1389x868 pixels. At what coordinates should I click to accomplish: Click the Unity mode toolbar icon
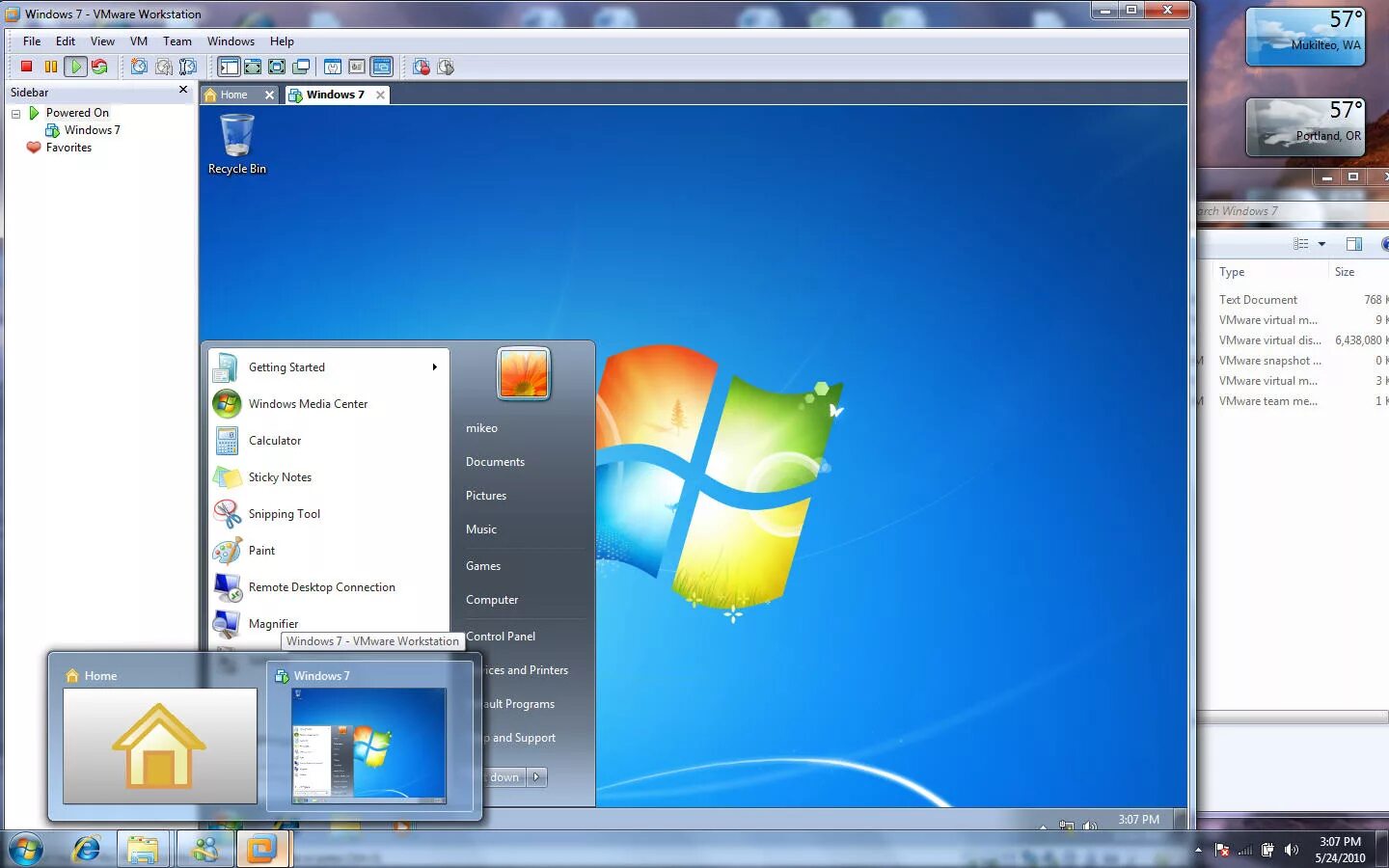301,67
